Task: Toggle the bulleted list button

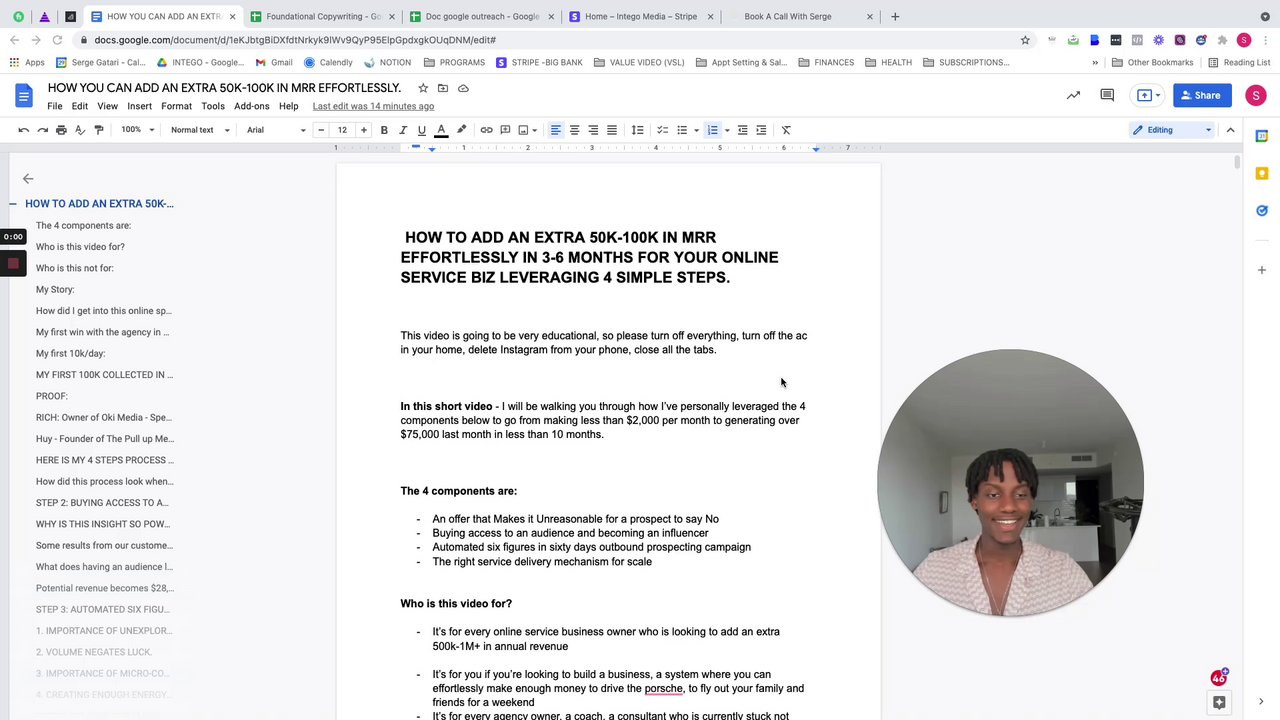Action: tap(682, 130)
